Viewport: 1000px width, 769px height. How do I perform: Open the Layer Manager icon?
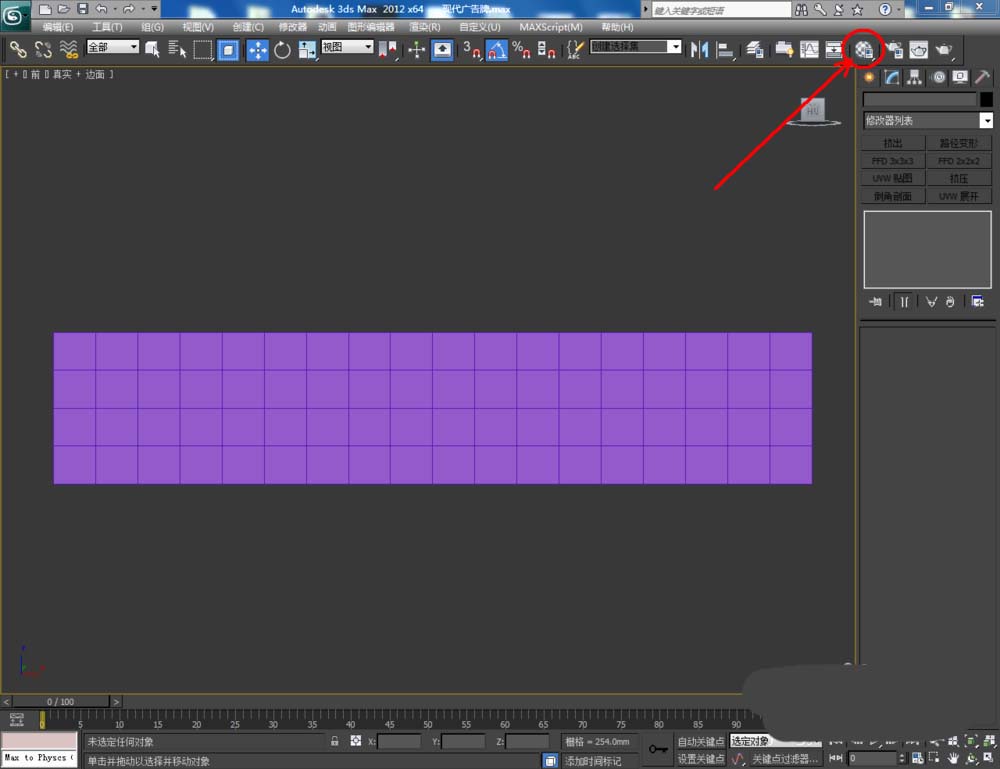[755, 50]
